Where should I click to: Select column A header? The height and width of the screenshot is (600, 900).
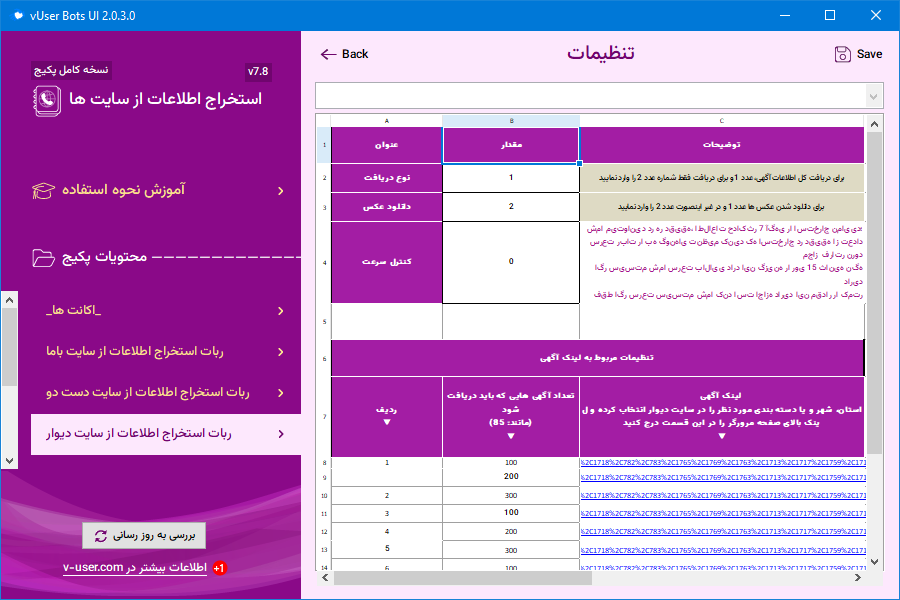tap(387, 121)
